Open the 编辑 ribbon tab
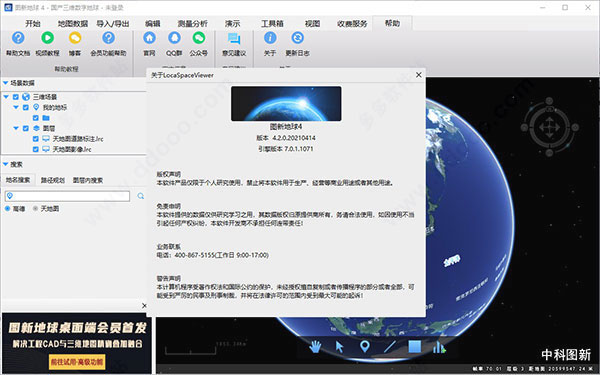The image size is (600, 375). pyautogui.click(x=153, y=23)
